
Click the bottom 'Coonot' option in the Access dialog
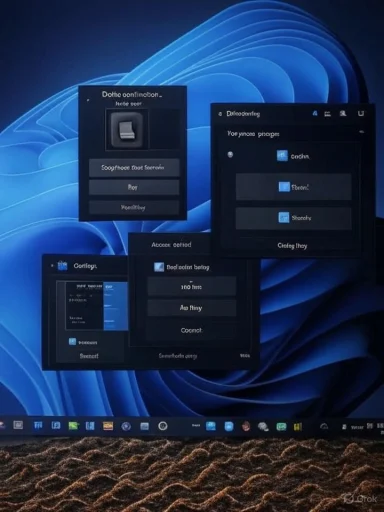(x=191, y=330)
